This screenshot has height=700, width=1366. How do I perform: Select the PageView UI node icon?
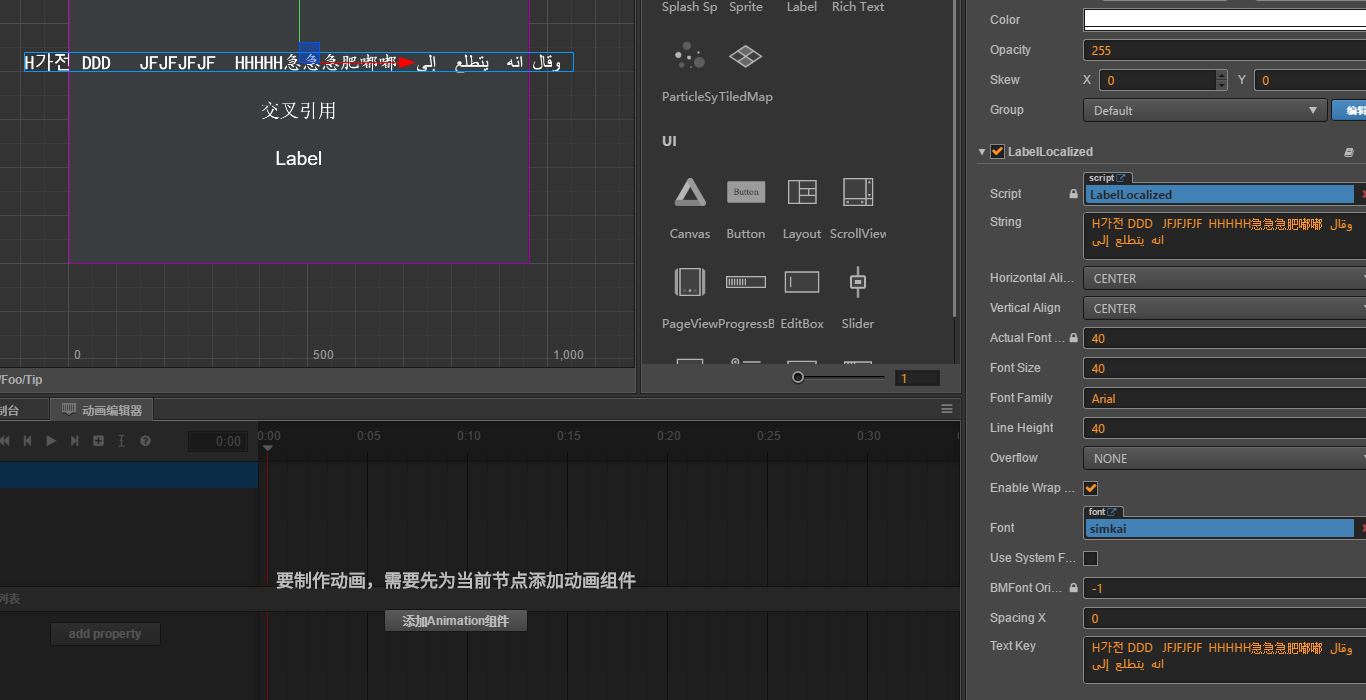point(690,282)
